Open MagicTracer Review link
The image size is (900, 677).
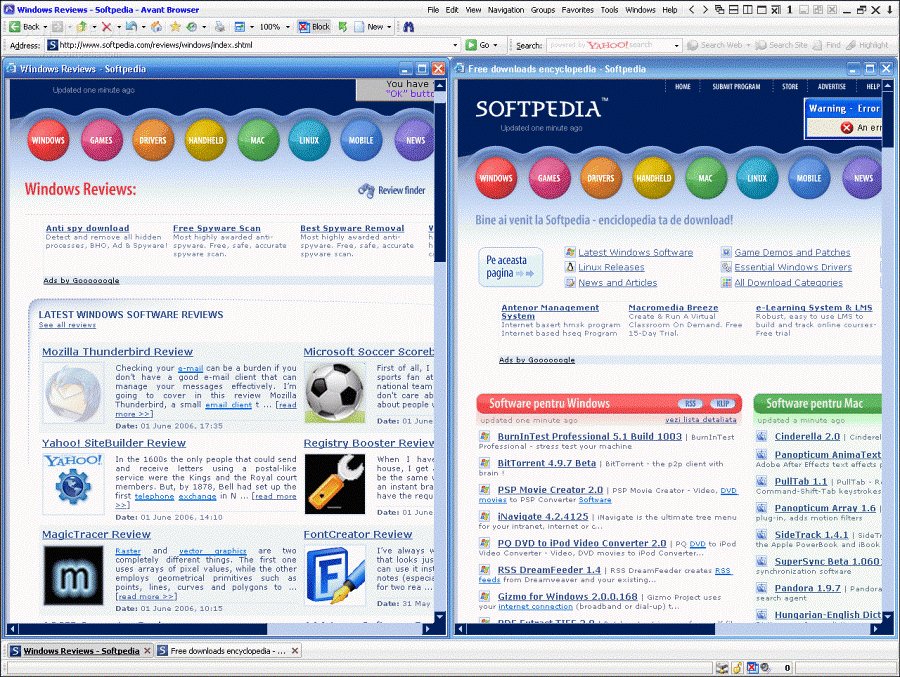click(x=96, y=534)
